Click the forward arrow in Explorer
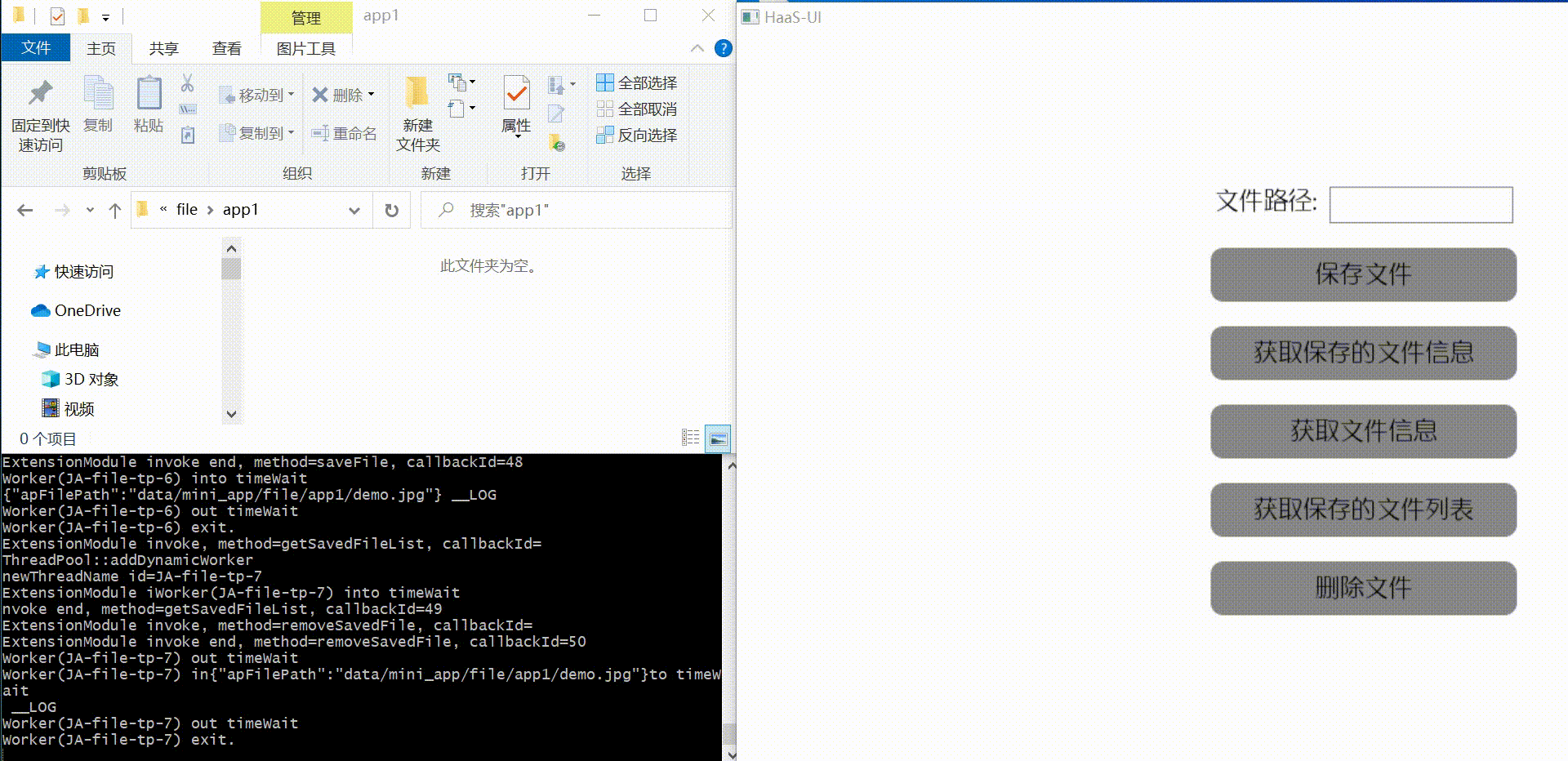 pyautogui.click(x=62, y=211)
